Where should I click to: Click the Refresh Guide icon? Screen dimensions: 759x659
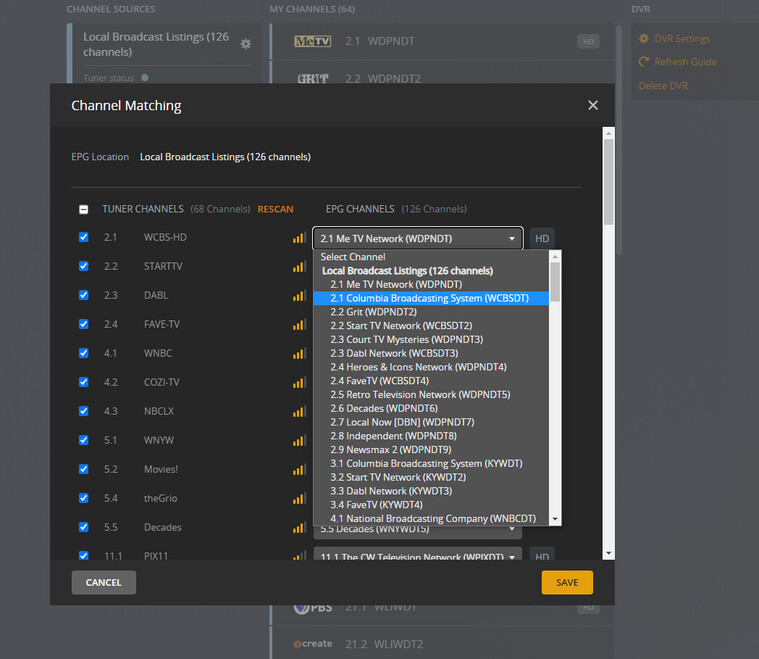644,61
